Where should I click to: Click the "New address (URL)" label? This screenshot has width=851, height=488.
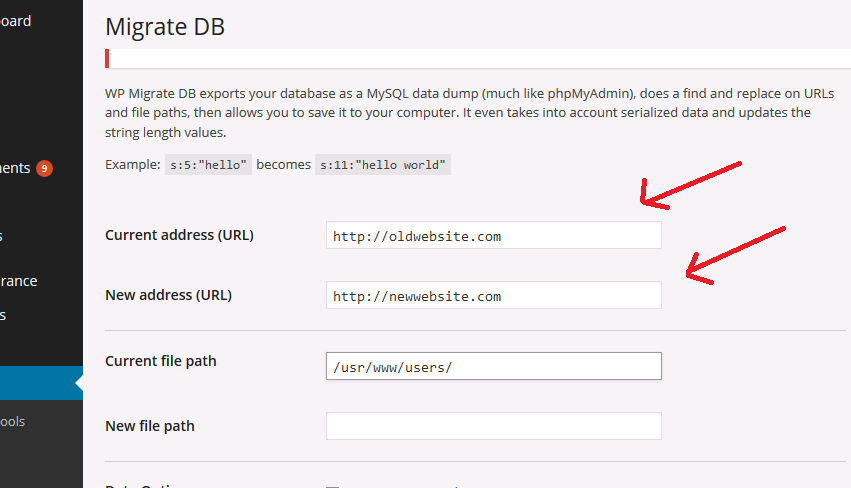pos(168,296)
